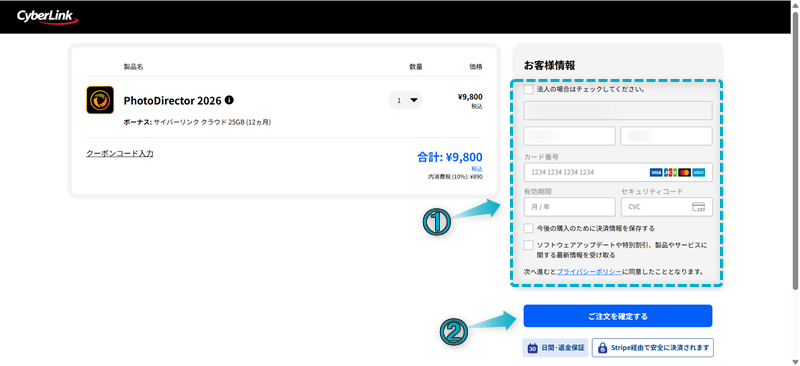Click the ご注文を確定する button

click(x=618, y=316)
